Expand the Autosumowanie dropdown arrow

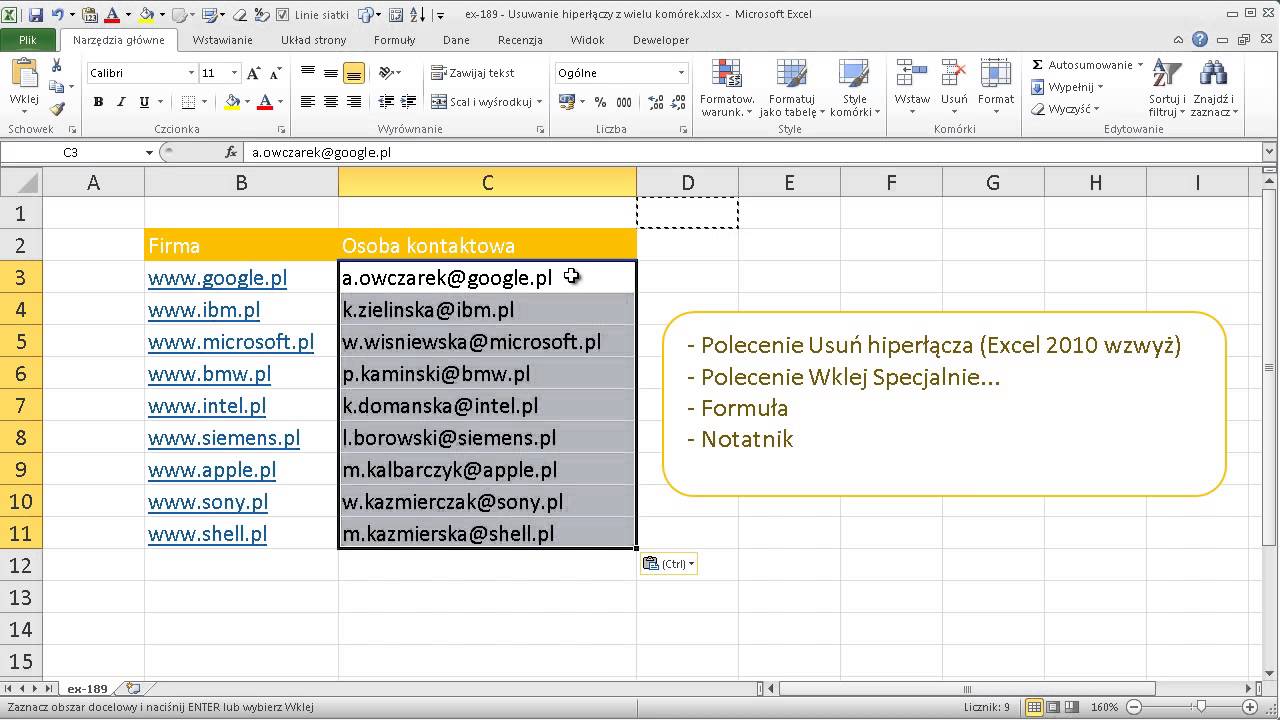tap(1140, 65)
